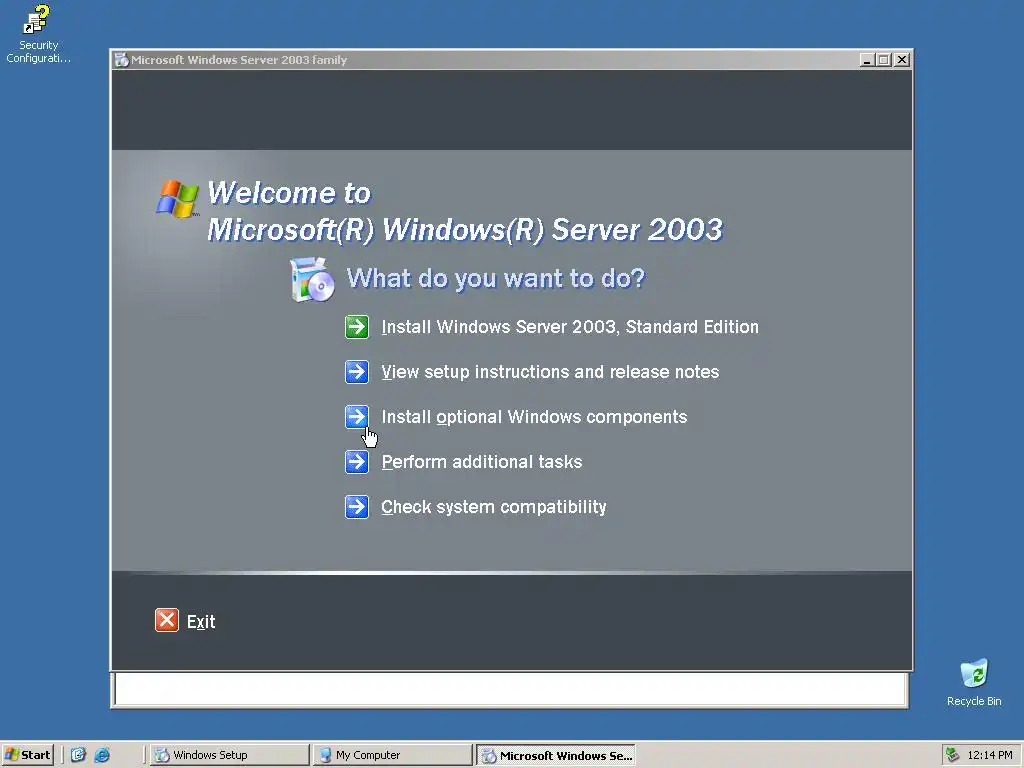Viewport: 1024px width, 768px height.
Task: Click the red X Exit icon
Action: (167, 620)
